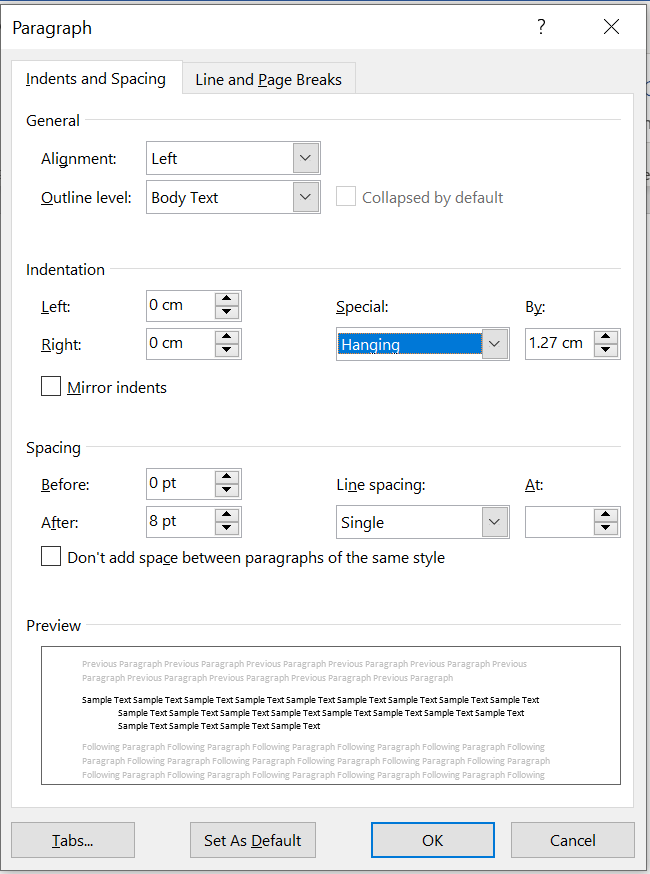Select the Indents and Spacing tab
This screenshot has height=874, width=650.
(x=97, y=77)
